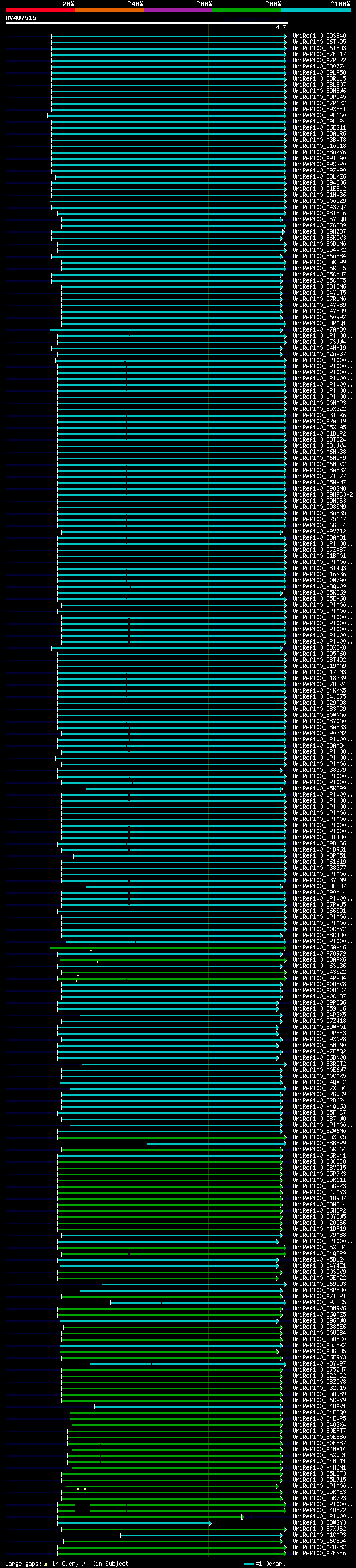Select hit label UniRef100_Q10Q18

pos(319,146)
